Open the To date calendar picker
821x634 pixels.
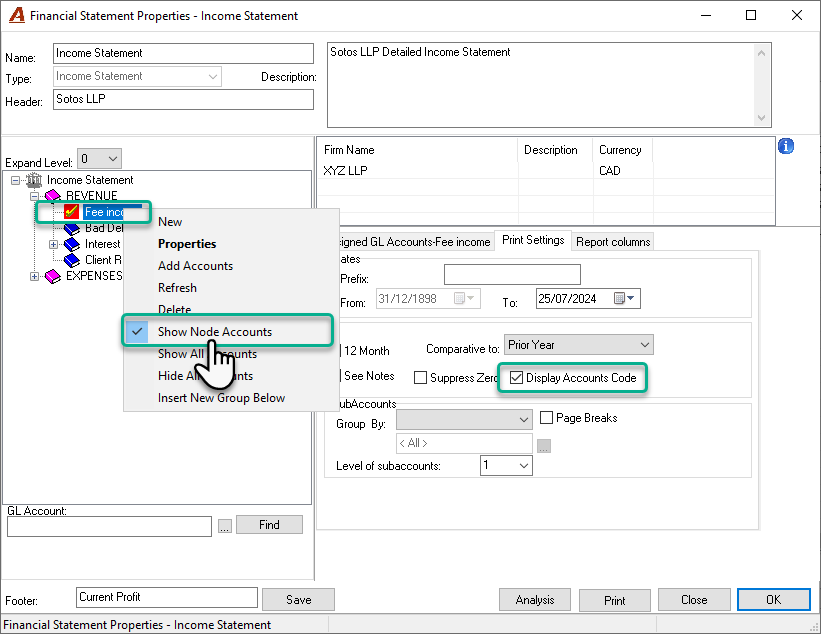[625, 298]
